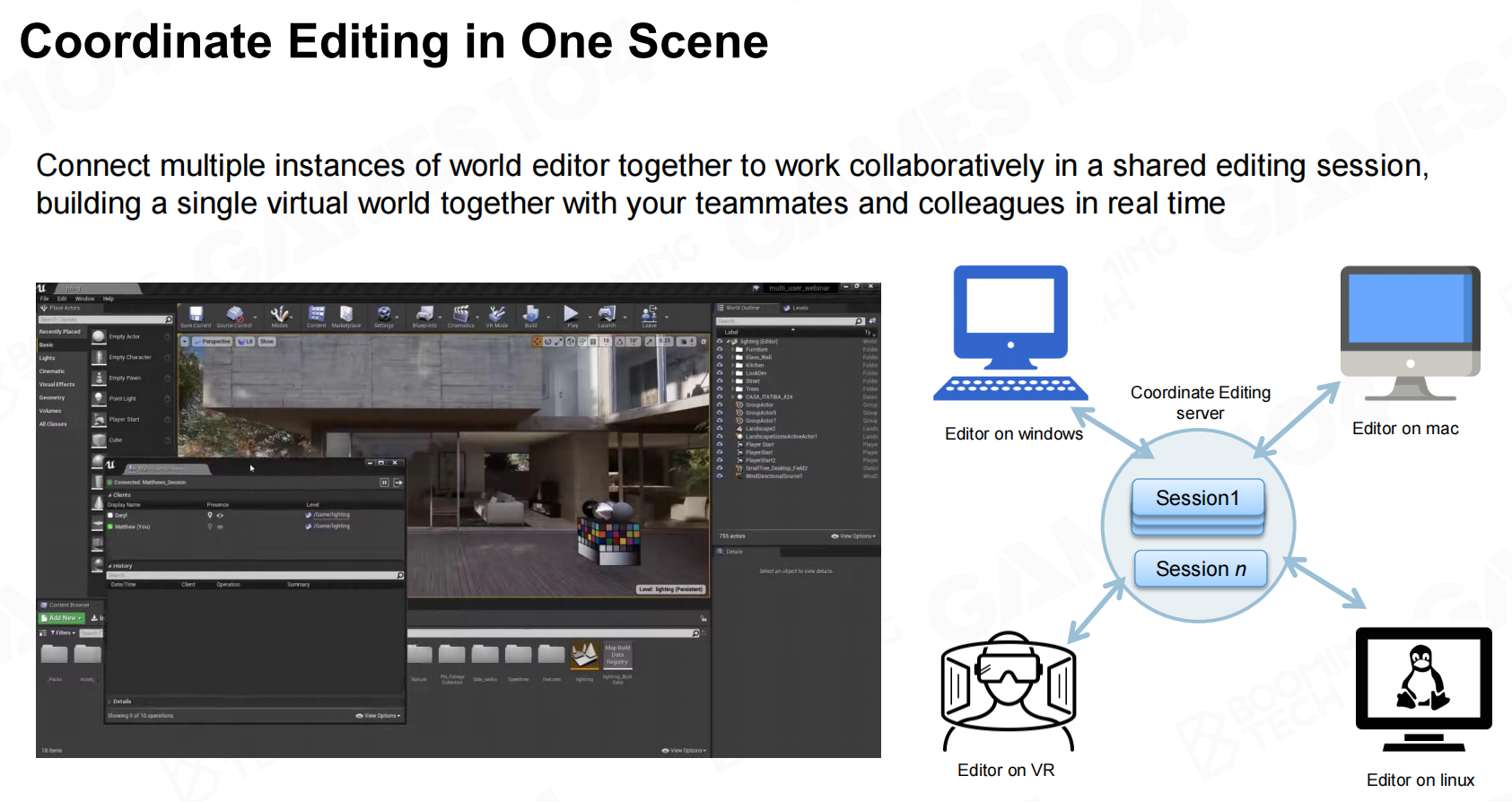Screen dimensions: 1512x802
Task: Toggle Daryl's presence visibility eye
Action: [x=220, y=516]
